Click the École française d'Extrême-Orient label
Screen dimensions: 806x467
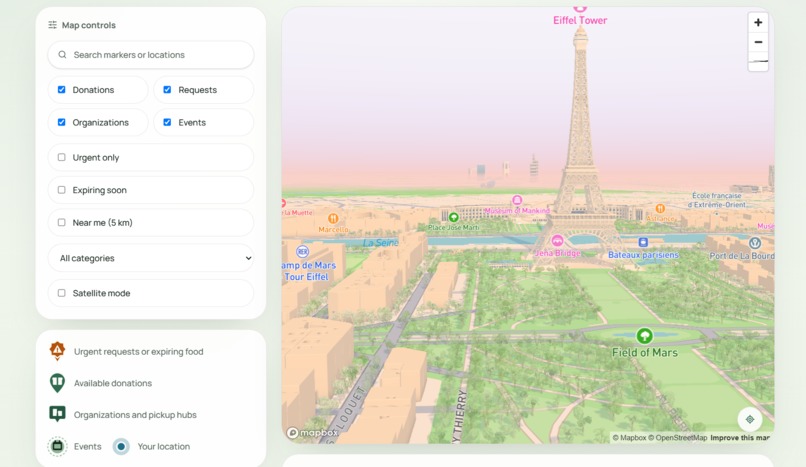point(717,200)
